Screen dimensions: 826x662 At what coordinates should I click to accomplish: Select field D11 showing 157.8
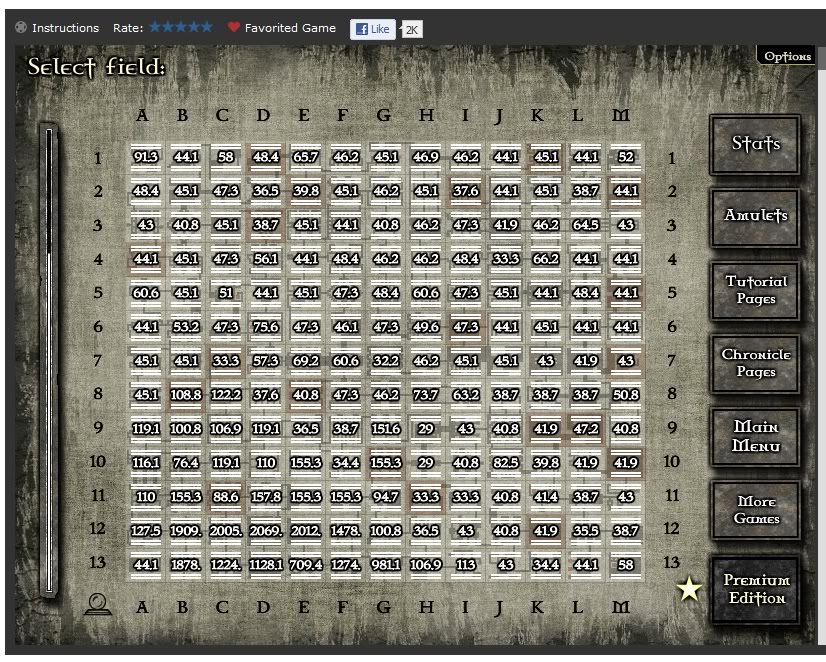click(x=266, y=497)
